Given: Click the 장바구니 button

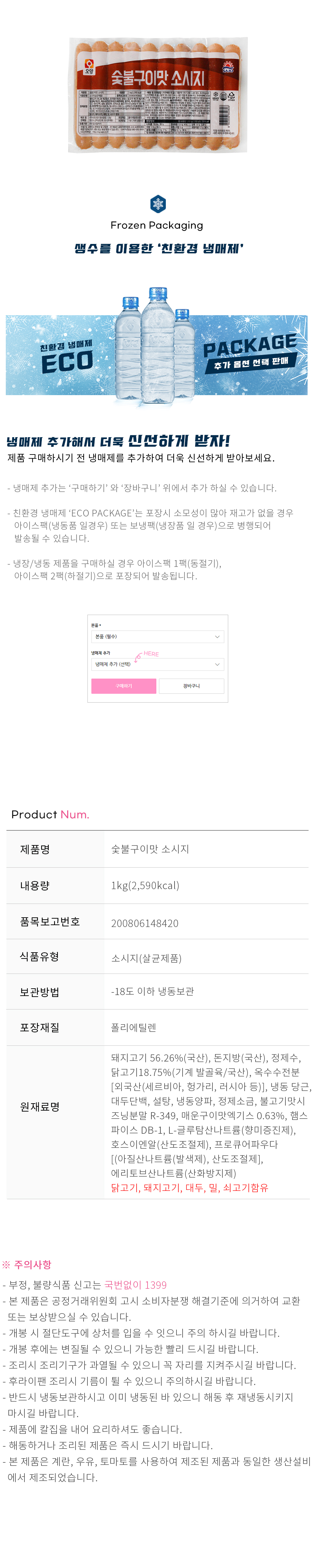Looking at the screenshot, I should (x=191, y=686).
